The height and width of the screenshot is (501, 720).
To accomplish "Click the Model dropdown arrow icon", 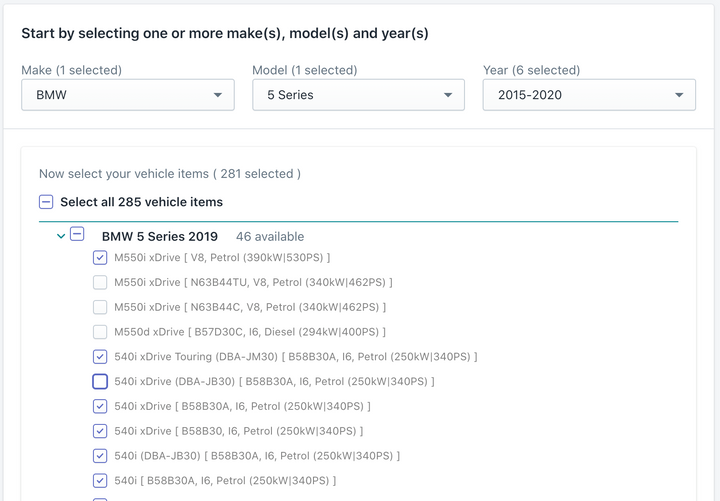I will pyautogui.click(x=448, y=95).
